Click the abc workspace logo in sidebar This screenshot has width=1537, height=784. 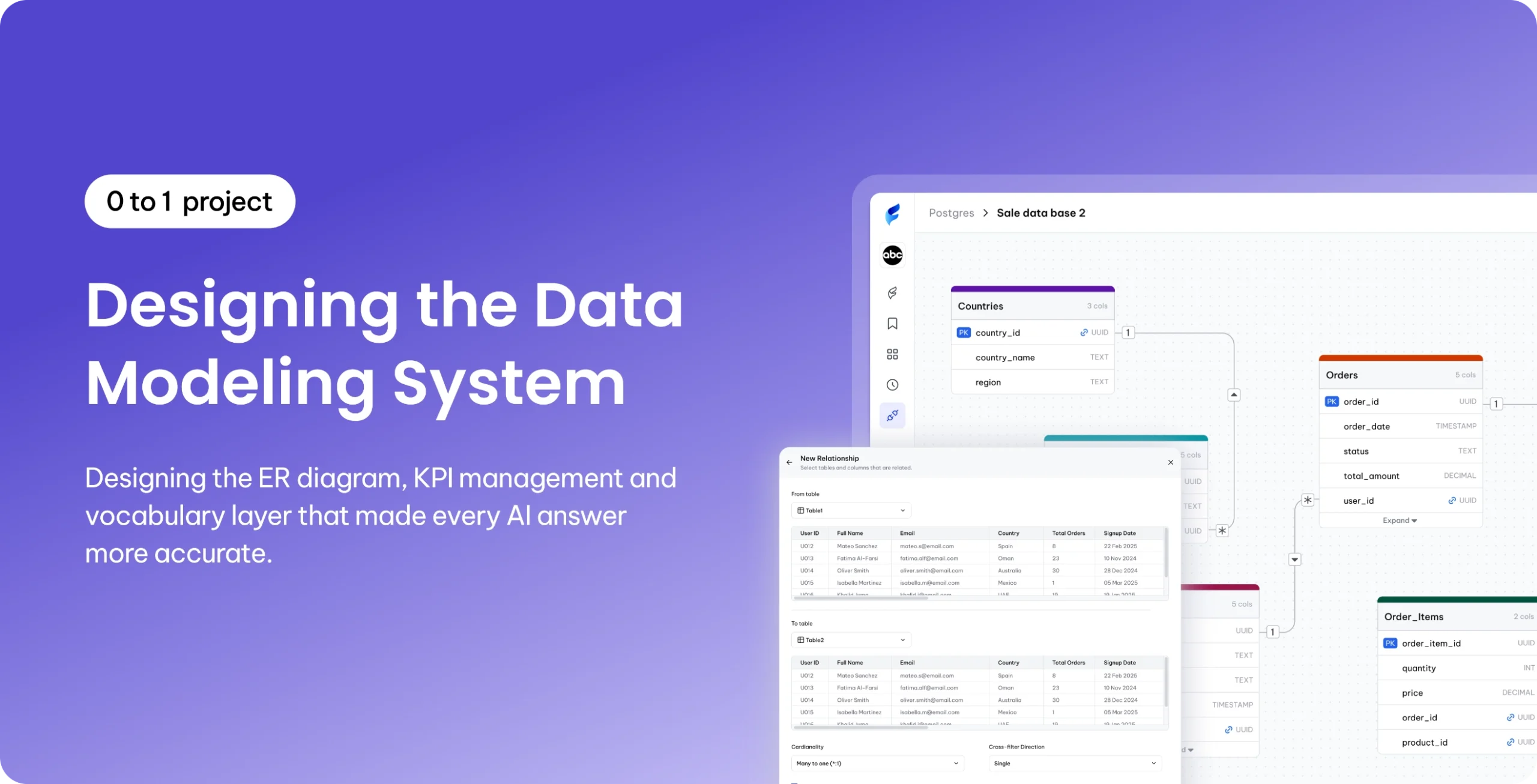[x=892, y=255]
